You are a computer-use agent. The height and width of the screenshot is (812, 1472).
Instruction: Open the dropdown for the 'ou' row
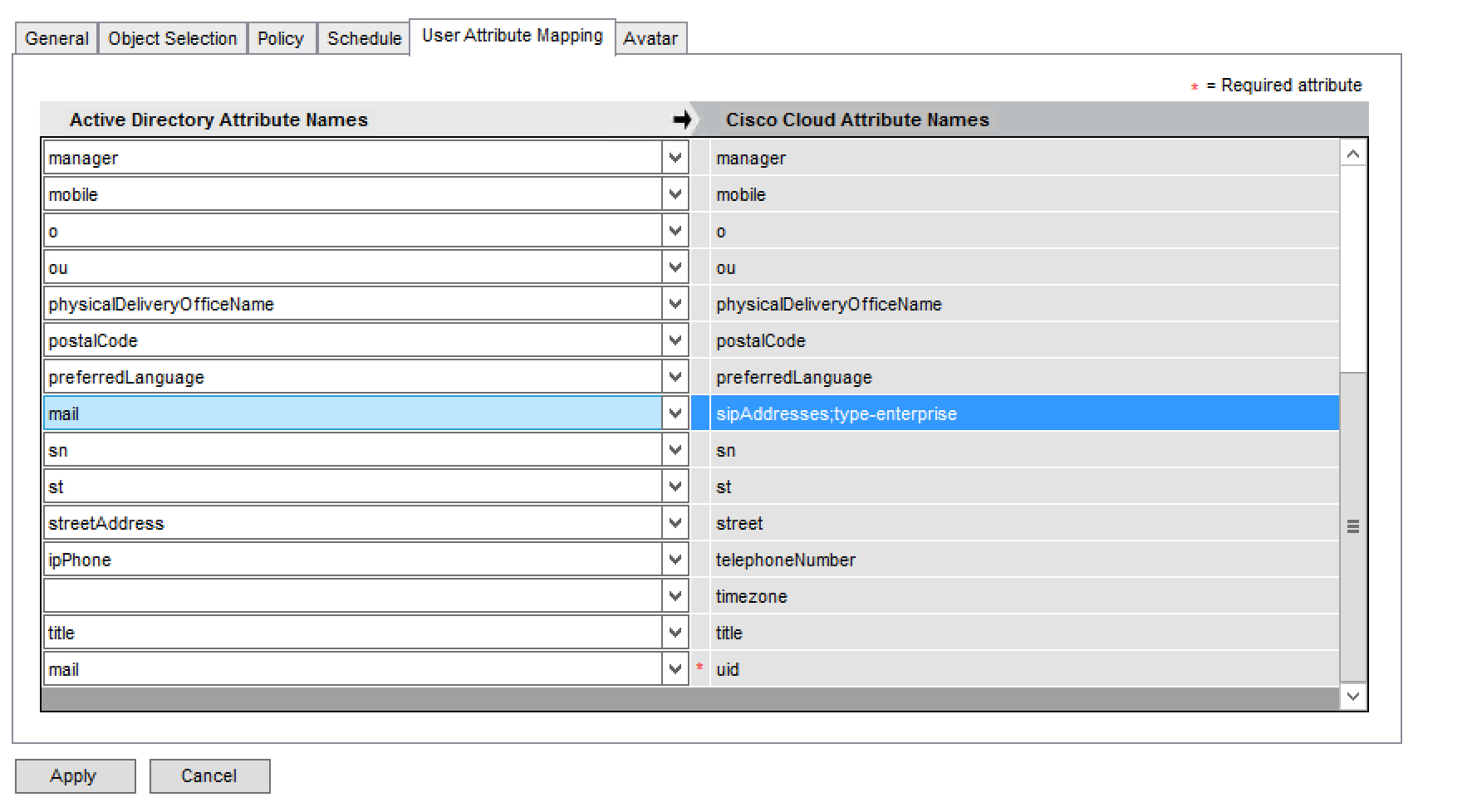675,267
